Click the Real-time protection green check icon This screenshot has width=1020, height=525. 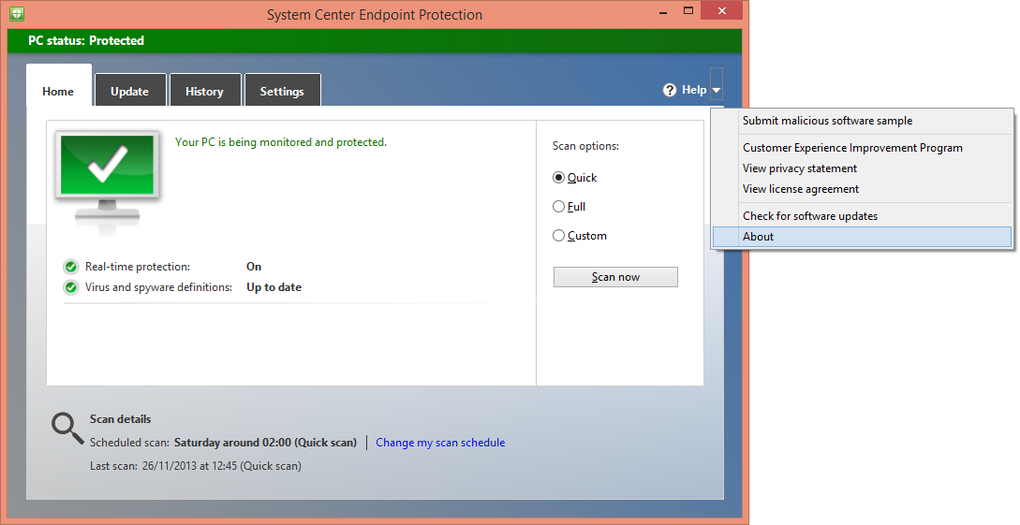click(x=71, y=267)
